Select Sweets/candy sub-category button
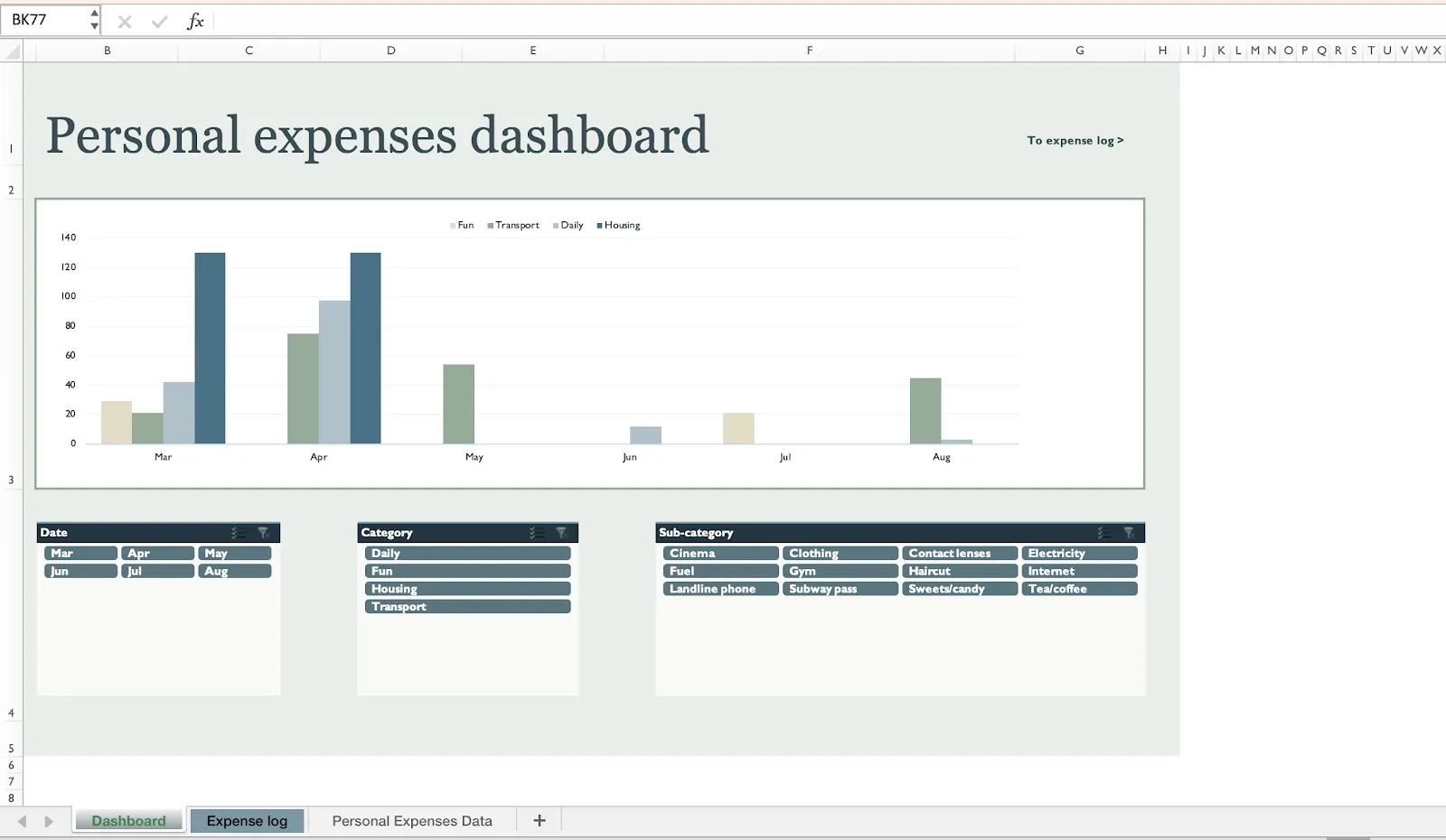 pos(960,589)
